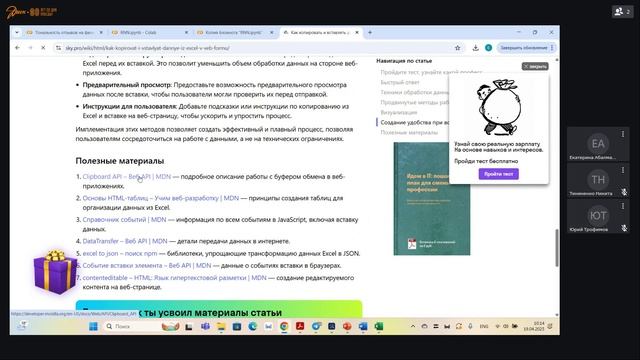Open participant count icon in top-right corner

622,11
